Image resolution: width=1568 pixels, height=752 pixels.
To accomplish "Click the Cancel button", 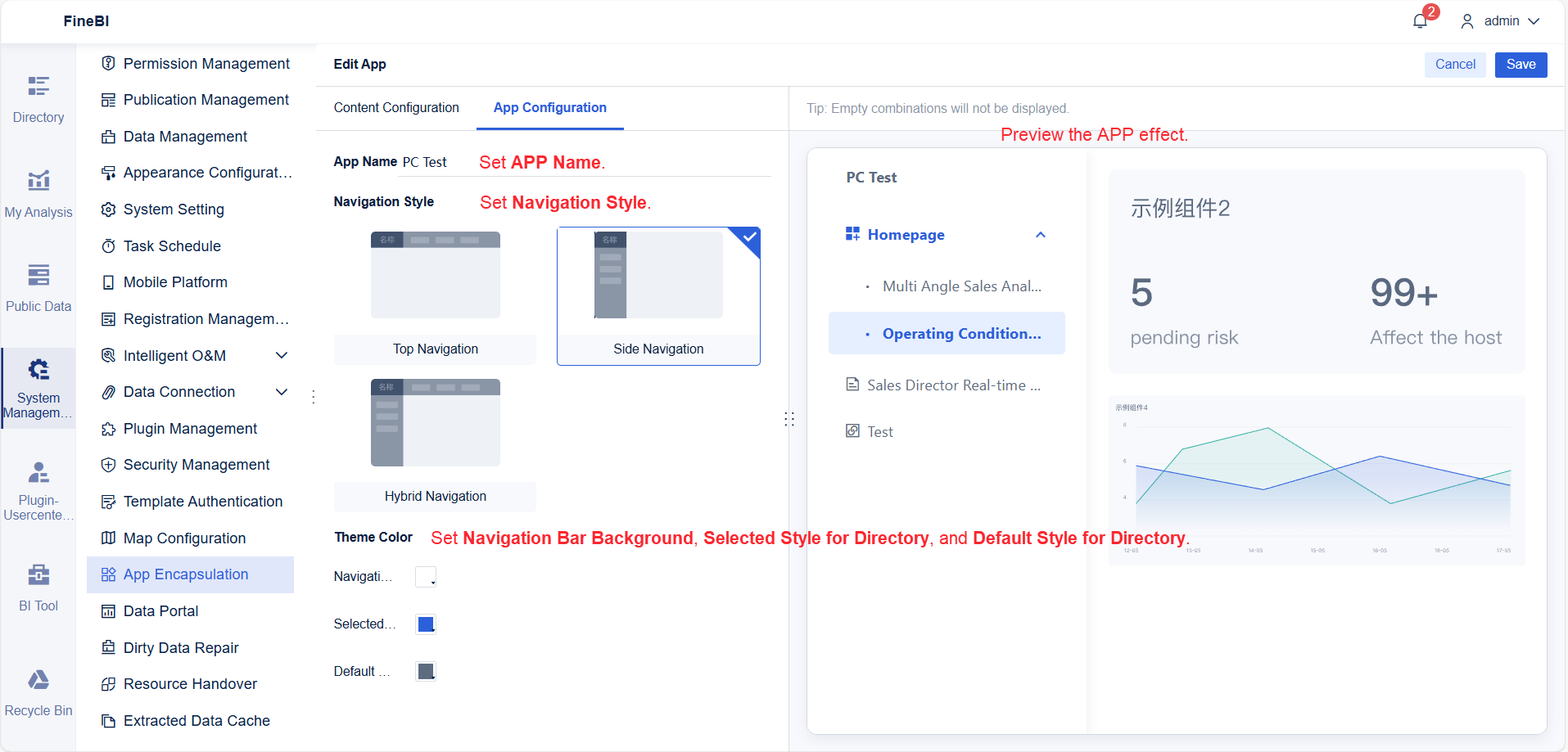I will (x=1455, y=65).
